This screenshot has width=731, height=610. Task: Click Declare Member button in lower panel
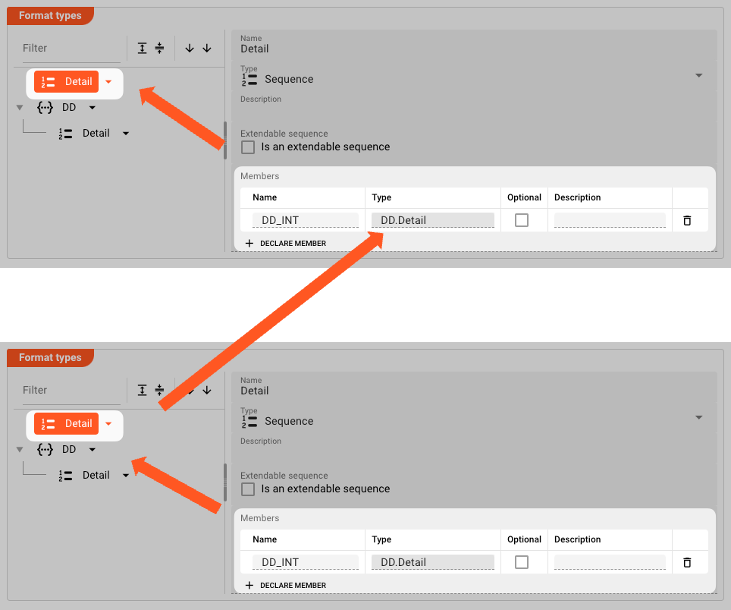click(285, 585)
